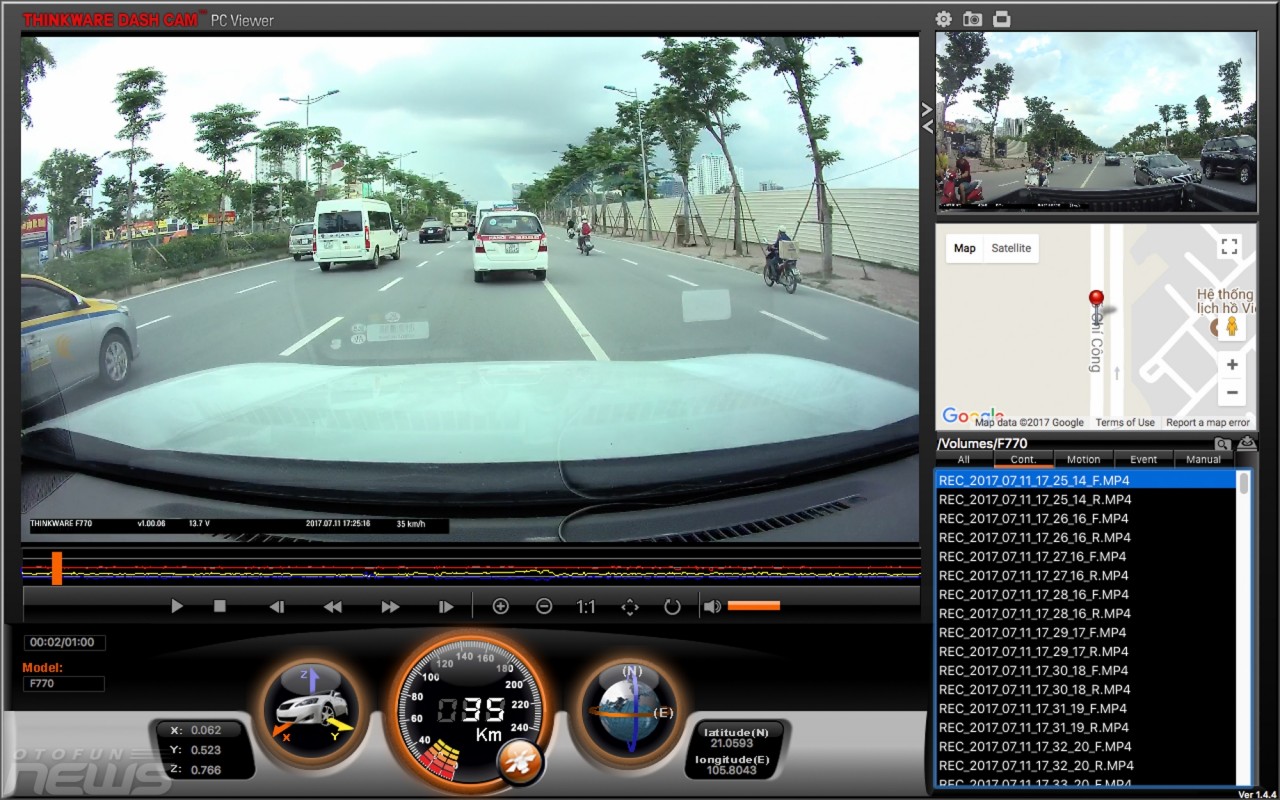
Task: Click the G-sensor graph timeline
Action: click(471, 568)
